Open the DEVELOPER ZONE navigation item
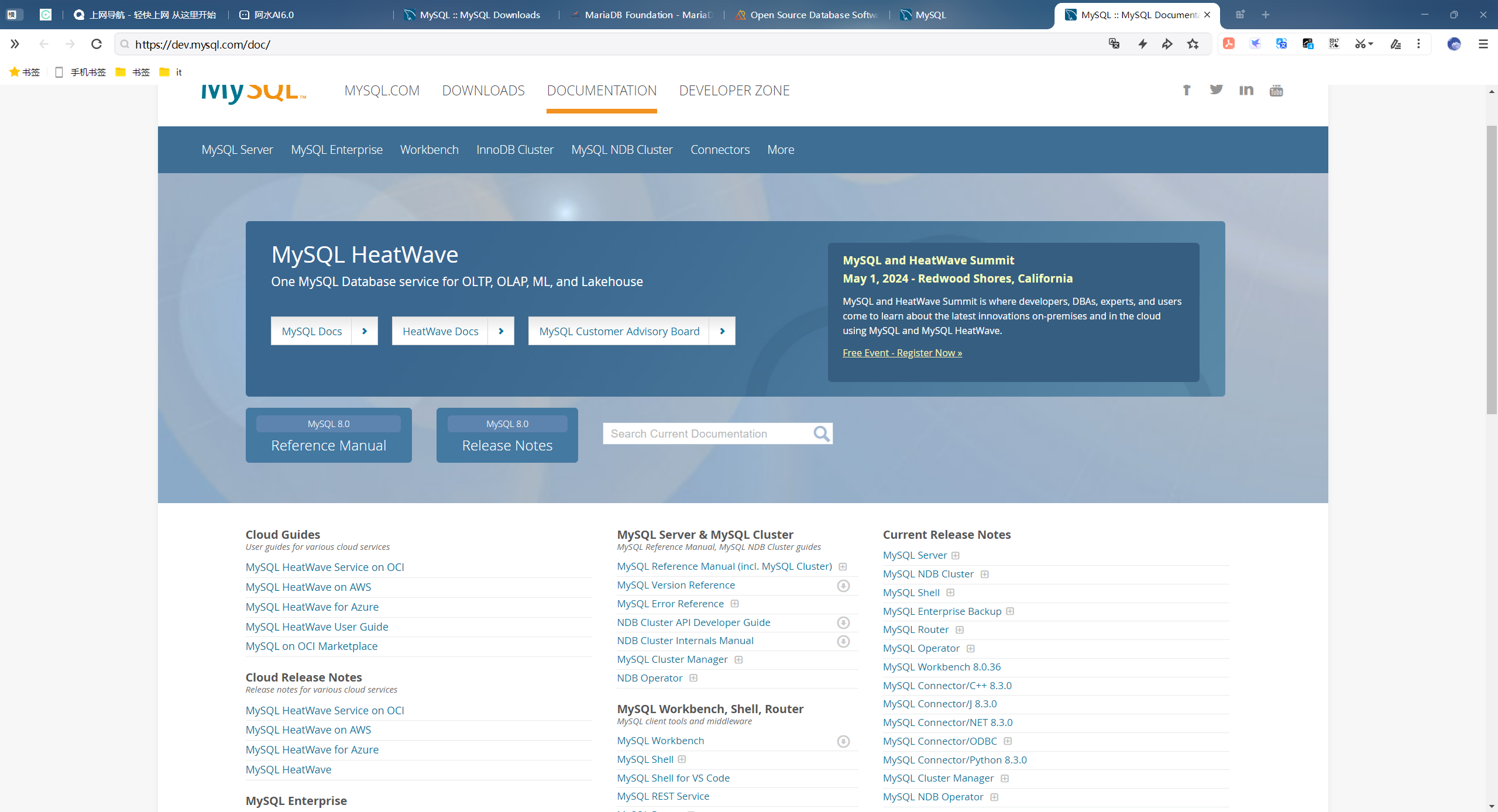The height and width of the screenshot is (812, 1498). [x=734, y=91]
